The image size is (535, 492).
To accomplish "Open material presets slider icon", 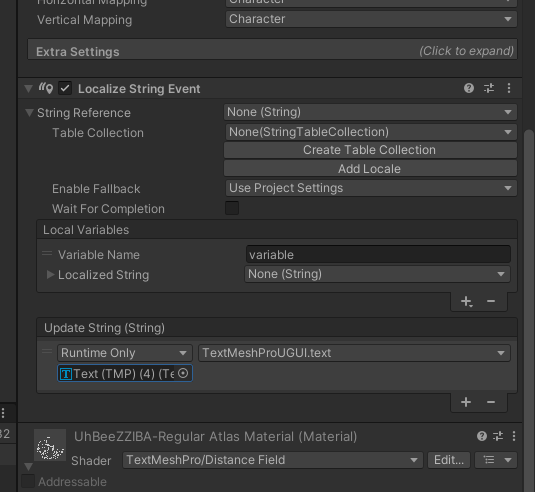I will [498, 436].
